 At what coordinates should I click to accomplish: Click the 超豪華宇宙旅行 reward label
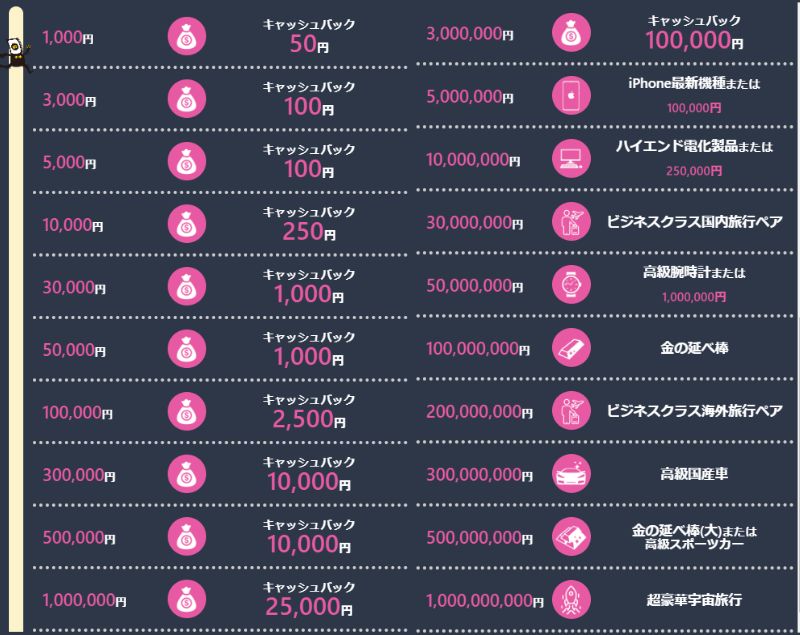pos(694,601)
